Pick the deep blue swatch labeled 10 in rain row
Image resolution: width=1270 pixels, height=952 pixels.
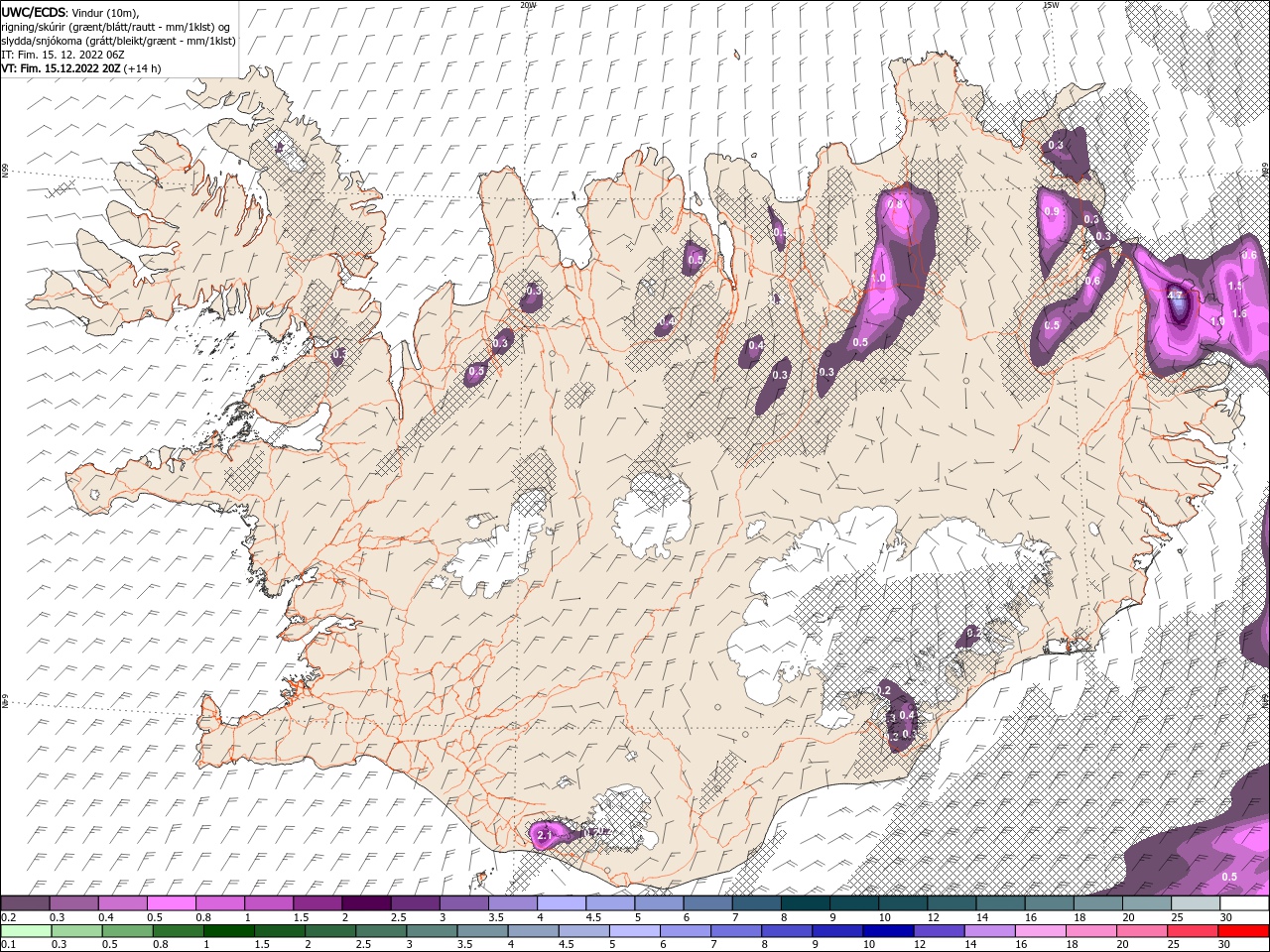tap(888, 931)
